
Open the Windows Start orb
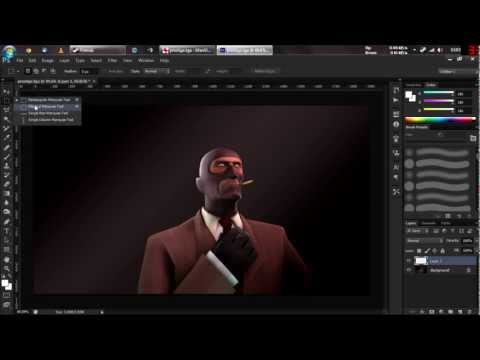8,52
